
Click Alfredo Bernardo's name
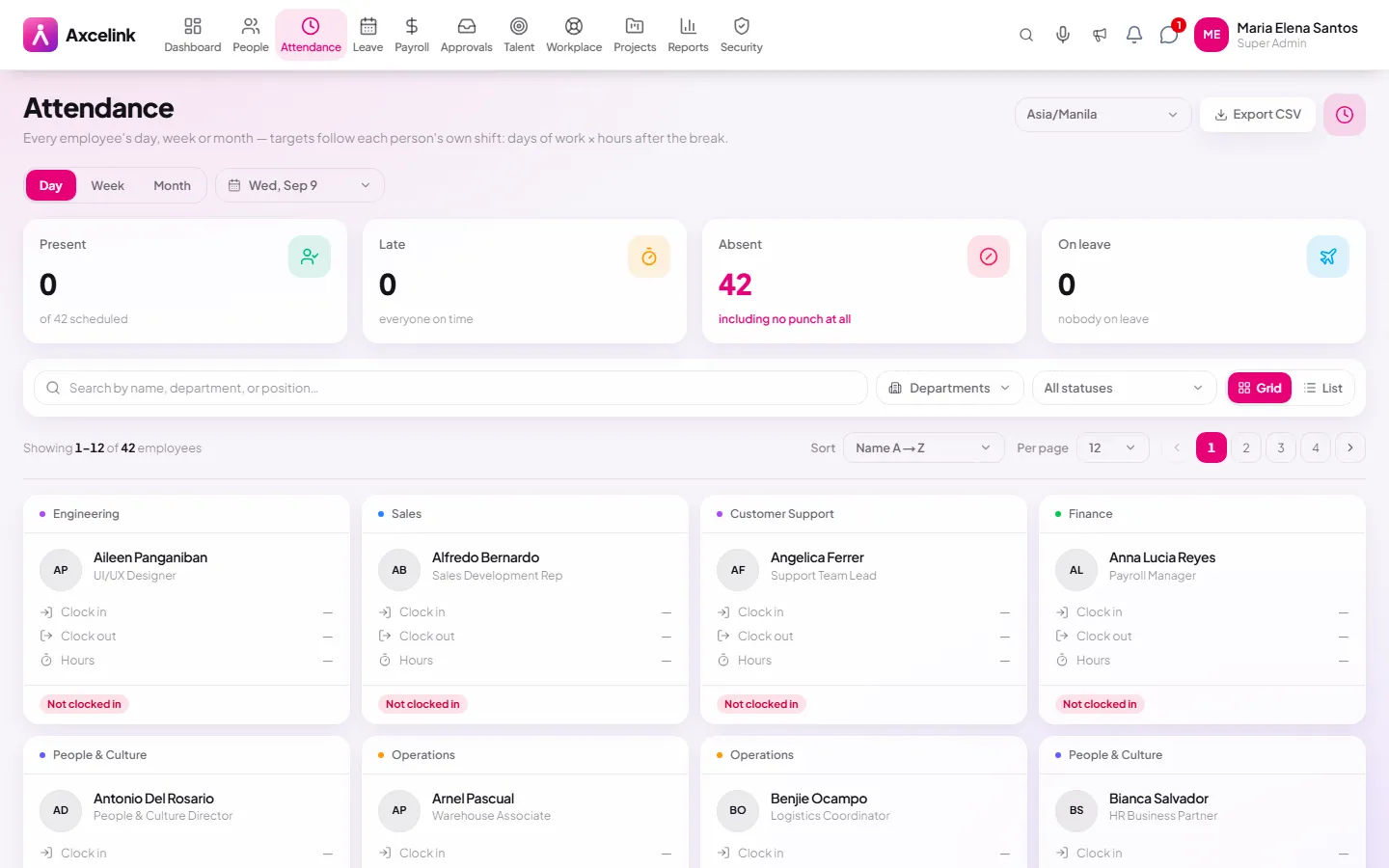click(485, 557)
